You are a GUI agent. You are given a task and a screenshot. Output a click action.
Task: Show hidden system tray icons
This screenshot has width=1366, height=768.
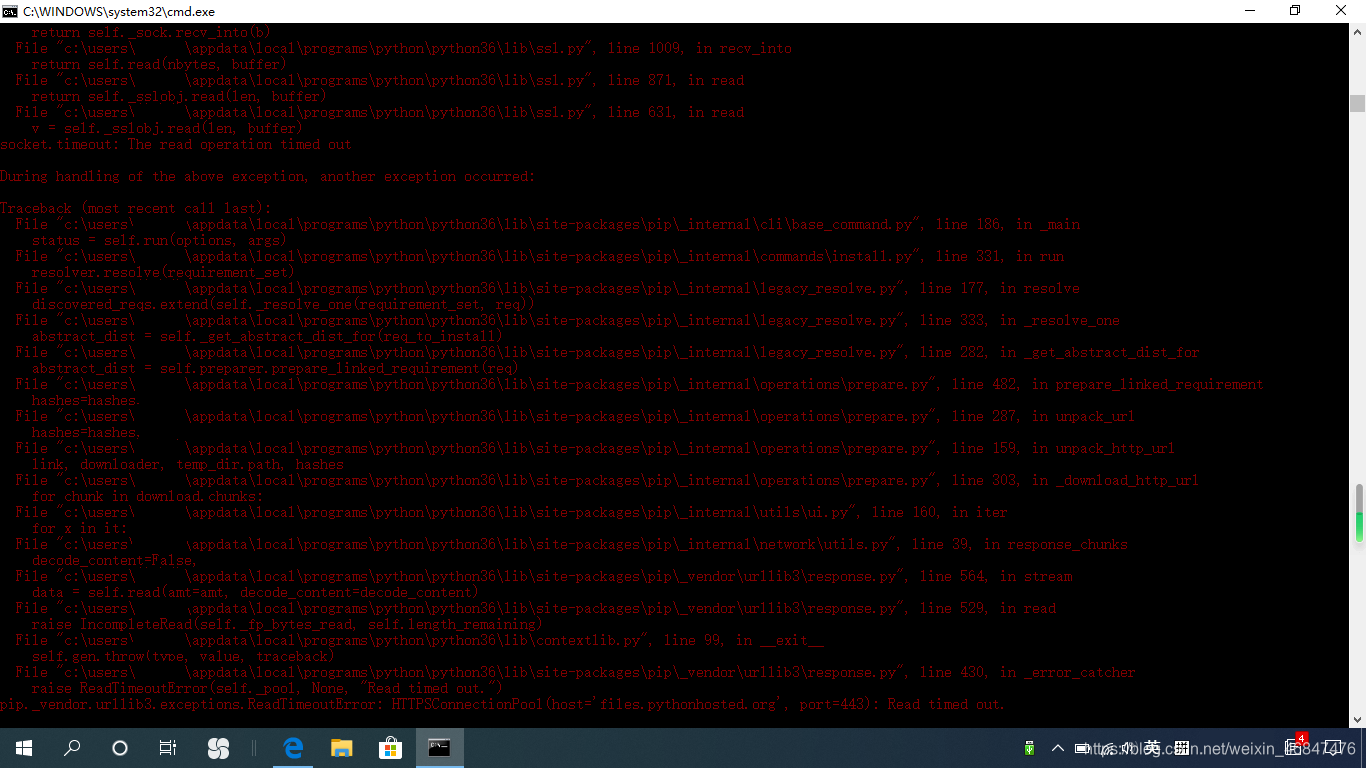(x=1058, y=748)
